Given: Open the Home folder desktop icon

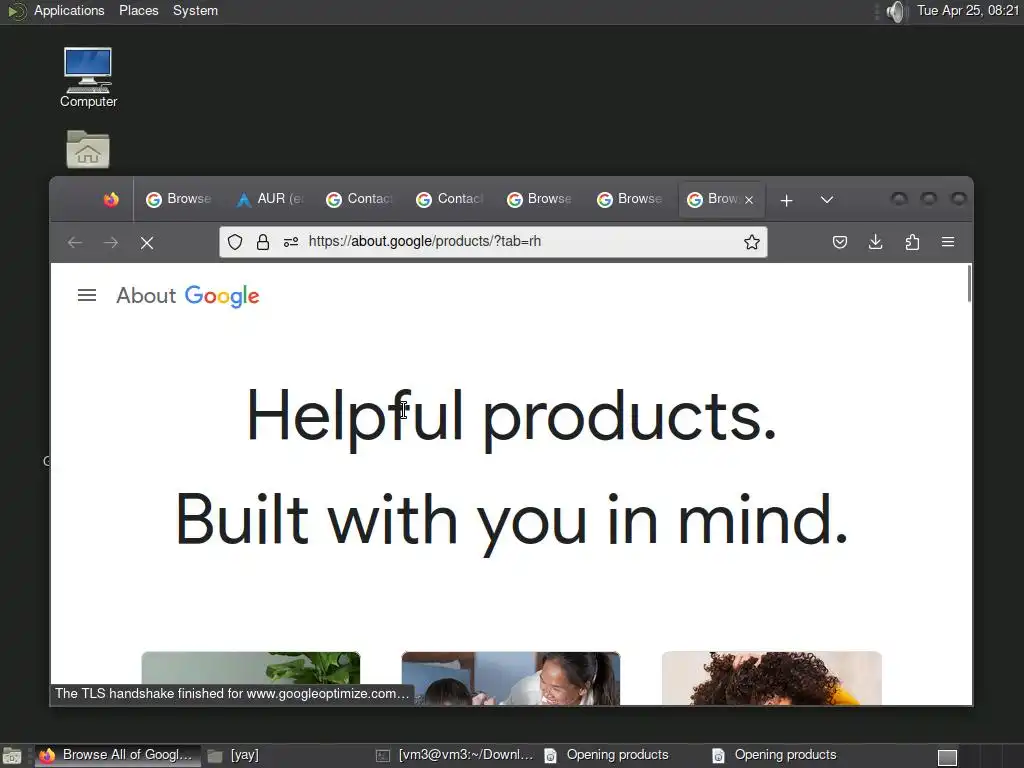Looking at the screenshot, I should (x=88, y=150).
